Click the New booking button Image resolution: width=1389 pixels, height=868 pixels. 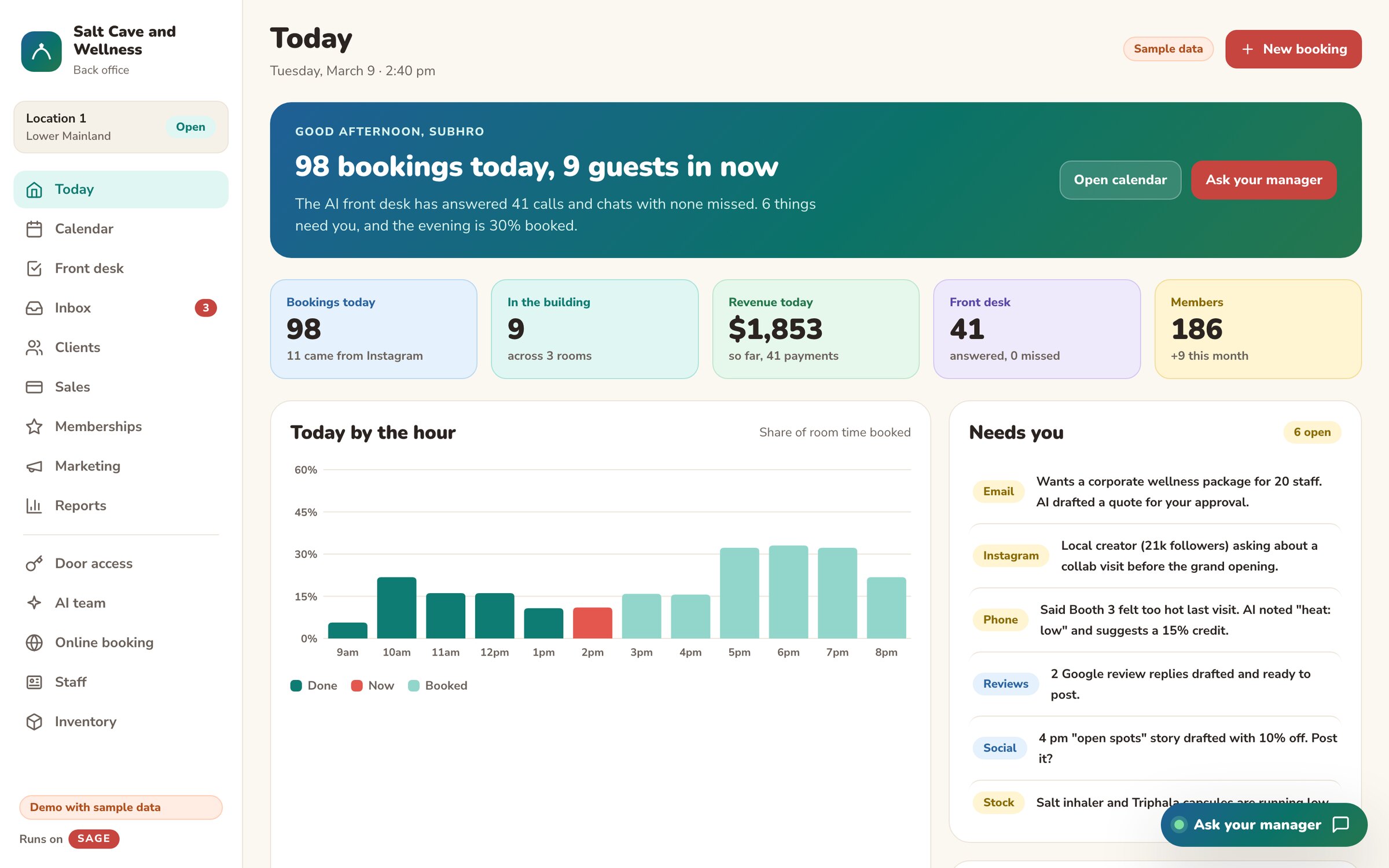point(1293,49)
